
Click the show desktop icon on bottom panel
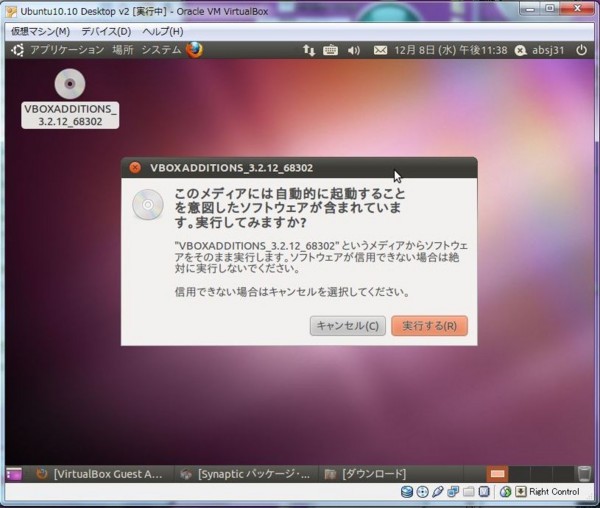[14, 474]
